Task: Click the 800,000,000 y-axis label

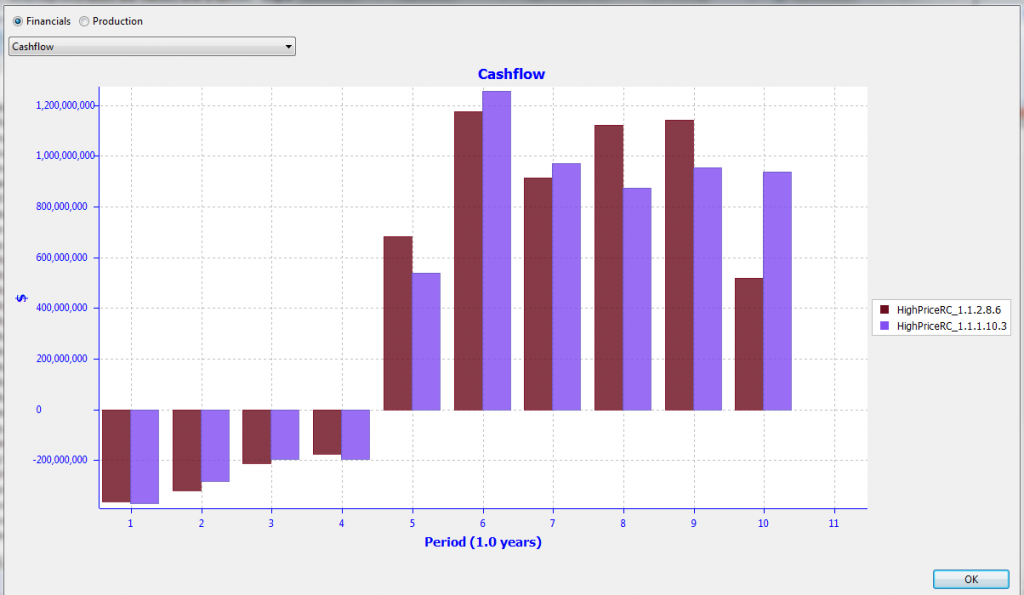Action: click(x=61, y=206)
